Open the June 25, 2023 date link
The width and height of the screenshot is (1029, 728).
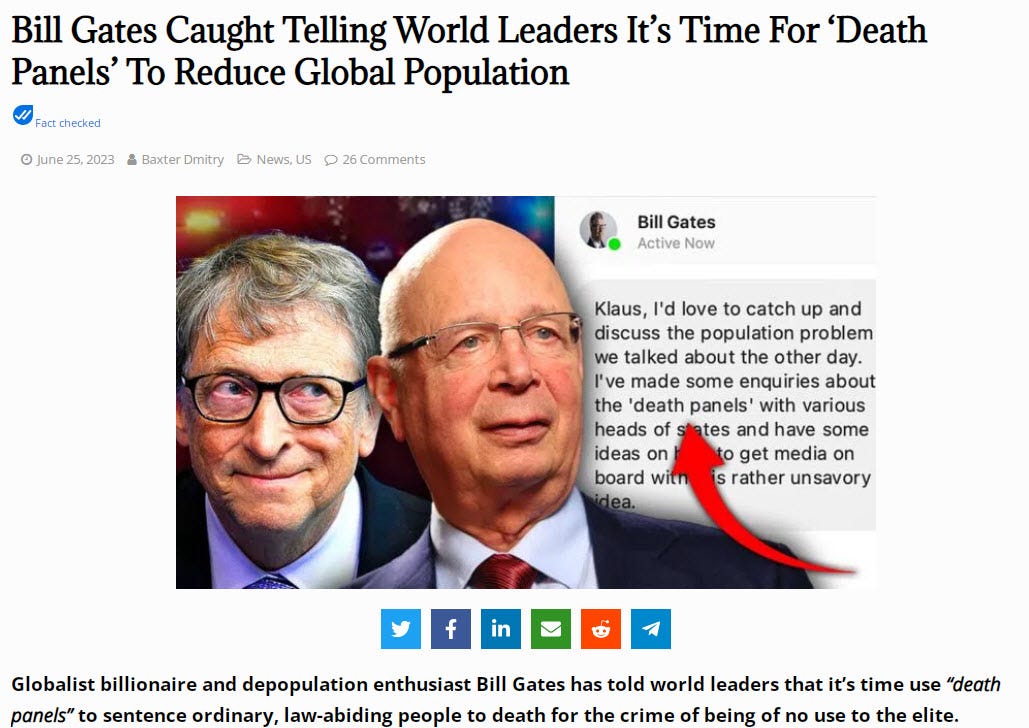(75, 160)
